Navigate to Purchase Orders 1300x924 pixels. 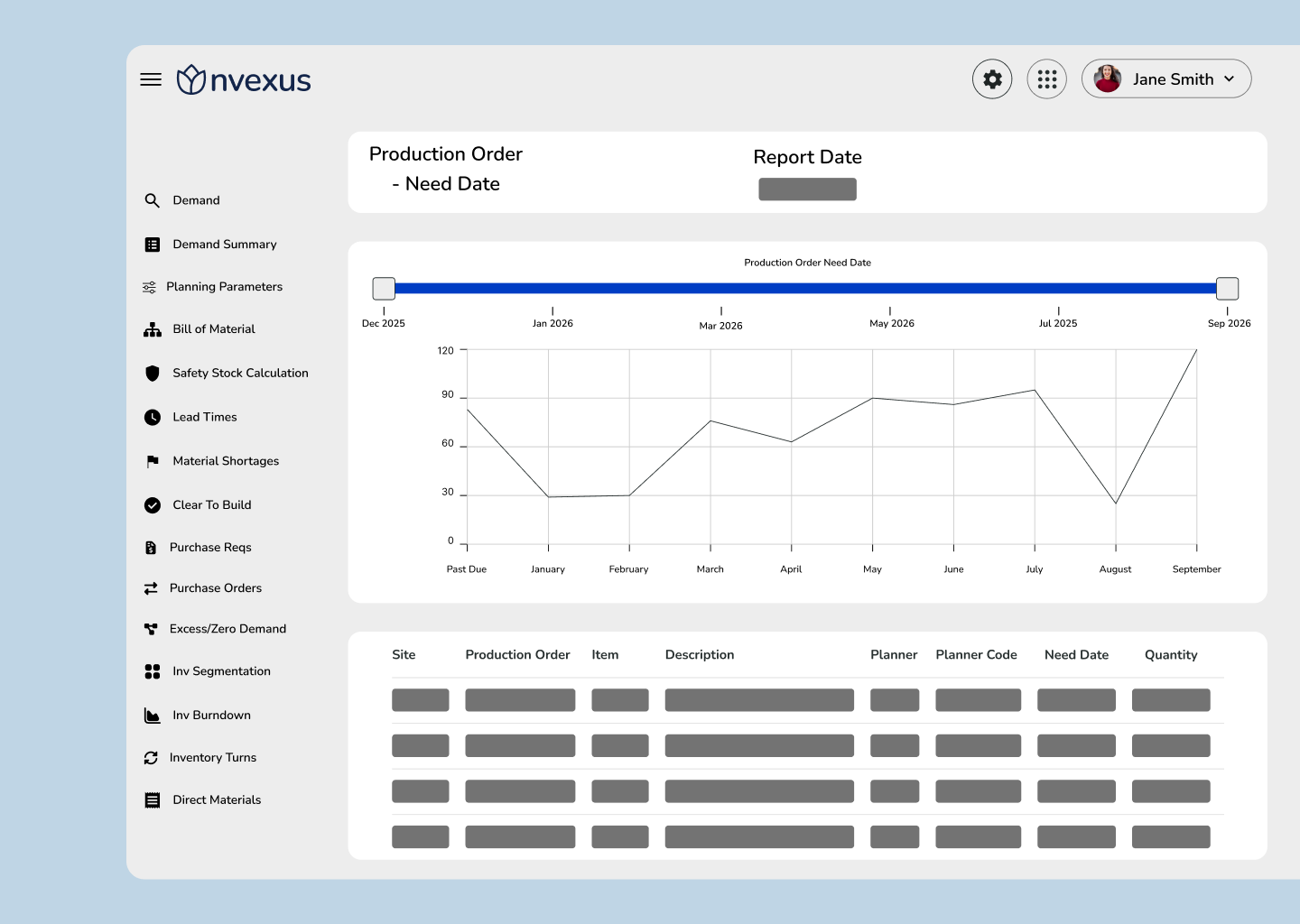pos(216,588)
